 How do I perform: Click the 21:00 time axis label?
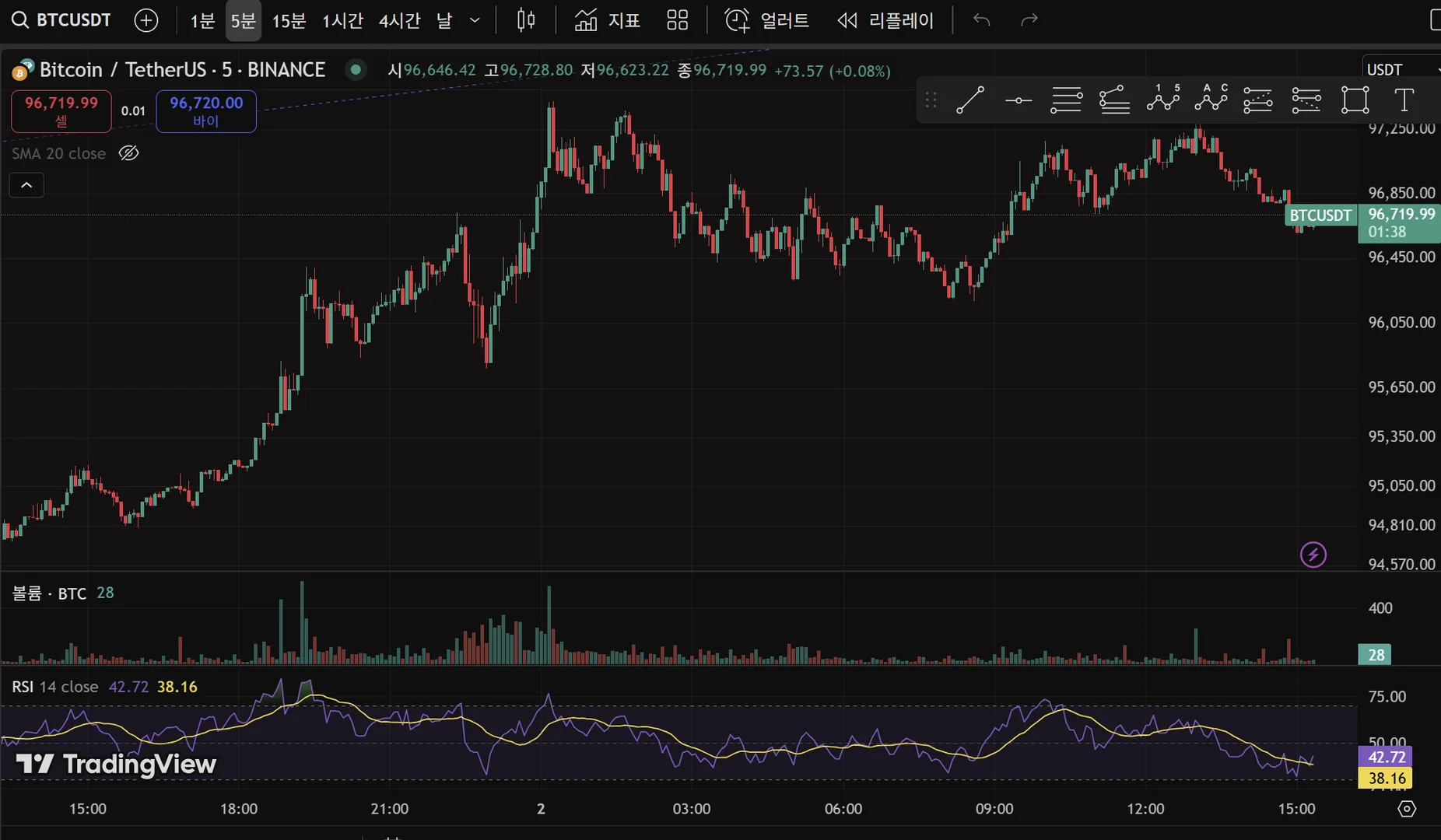[390, 809]
